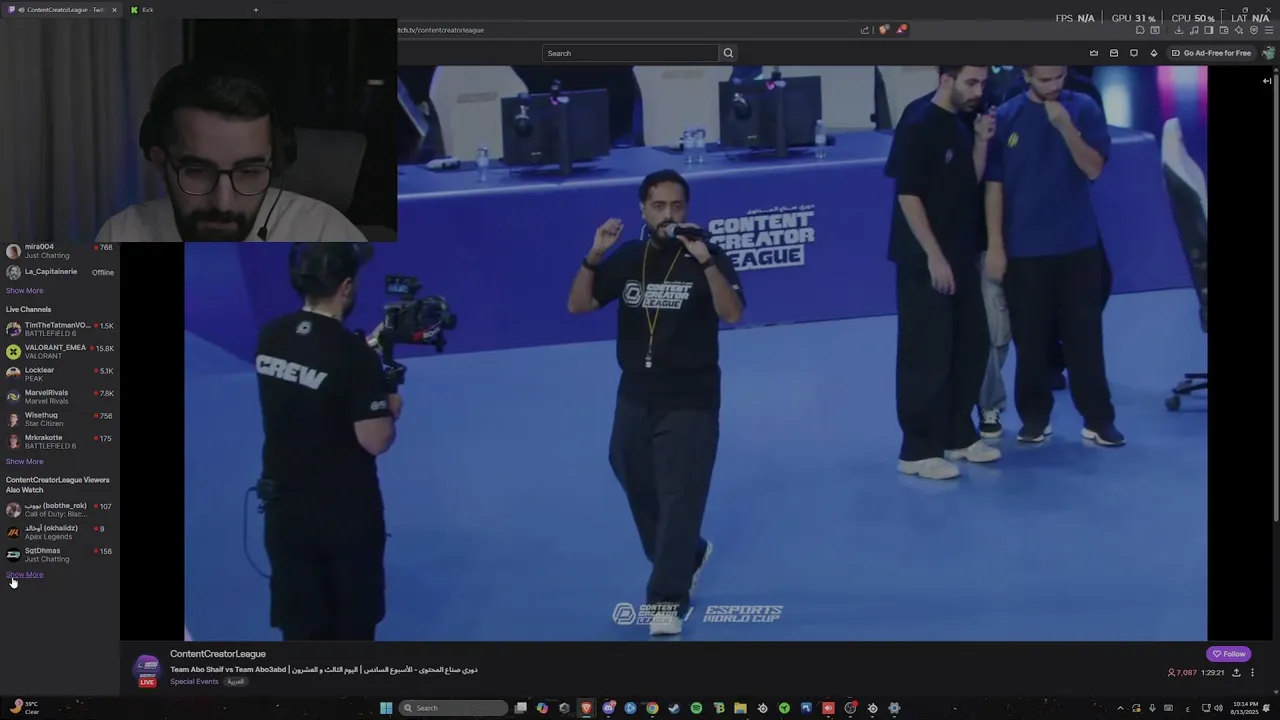Open Brave Leo AI sparkle icon
The width and height of the screenshot is (1280, 720).
pyautogui.click(x=1239, y=30)
